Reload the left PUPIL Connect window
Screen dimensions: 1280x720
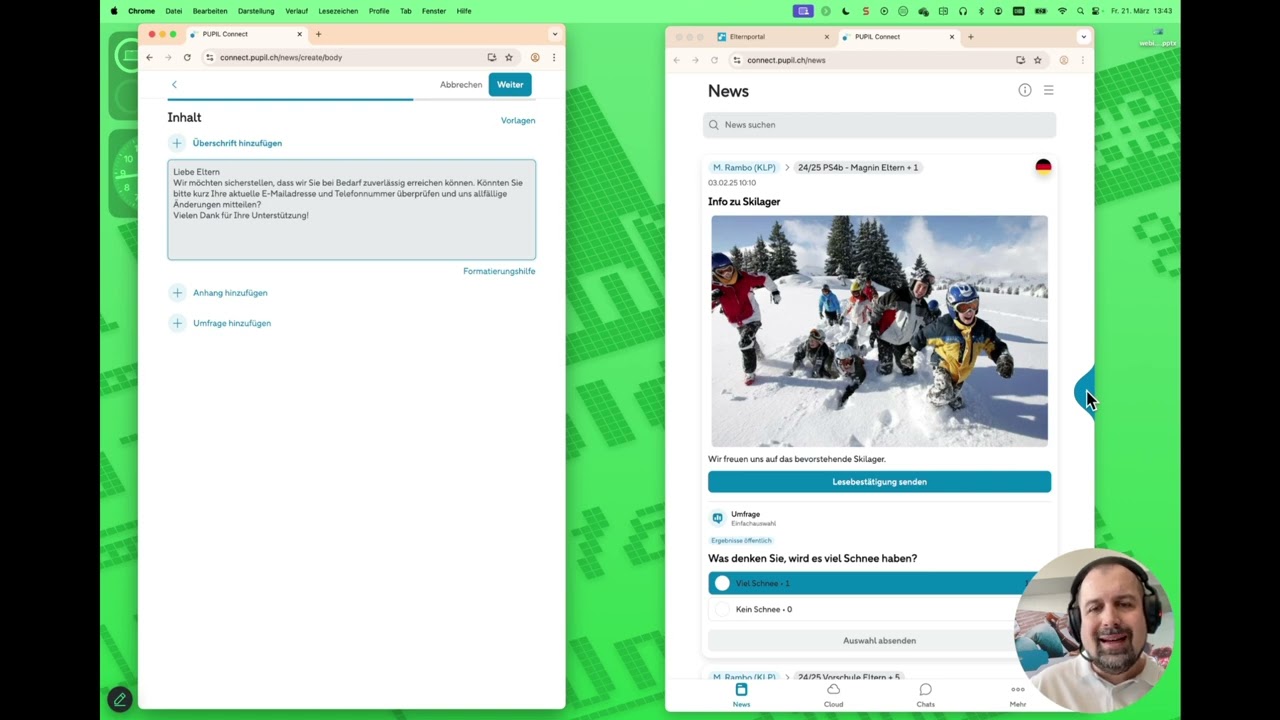187,58
